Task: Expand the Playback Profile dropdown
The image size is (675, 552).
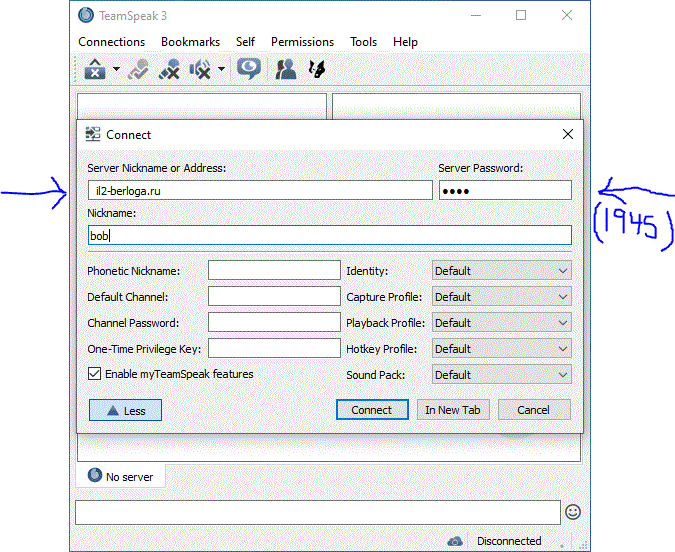Action: [x=502, y=323]
